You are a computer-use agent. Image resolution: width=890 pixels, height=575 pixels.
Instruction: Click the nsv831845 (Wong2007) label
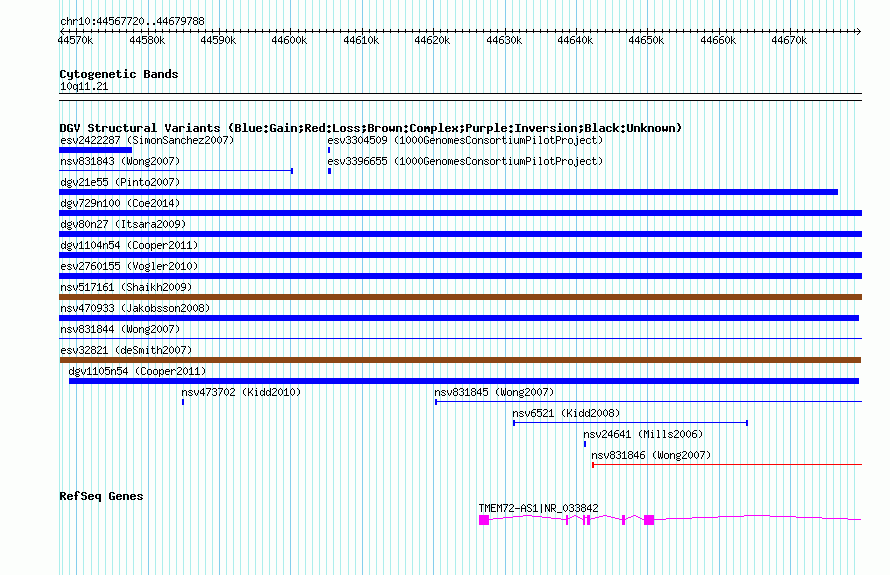[x=494, y=392]
